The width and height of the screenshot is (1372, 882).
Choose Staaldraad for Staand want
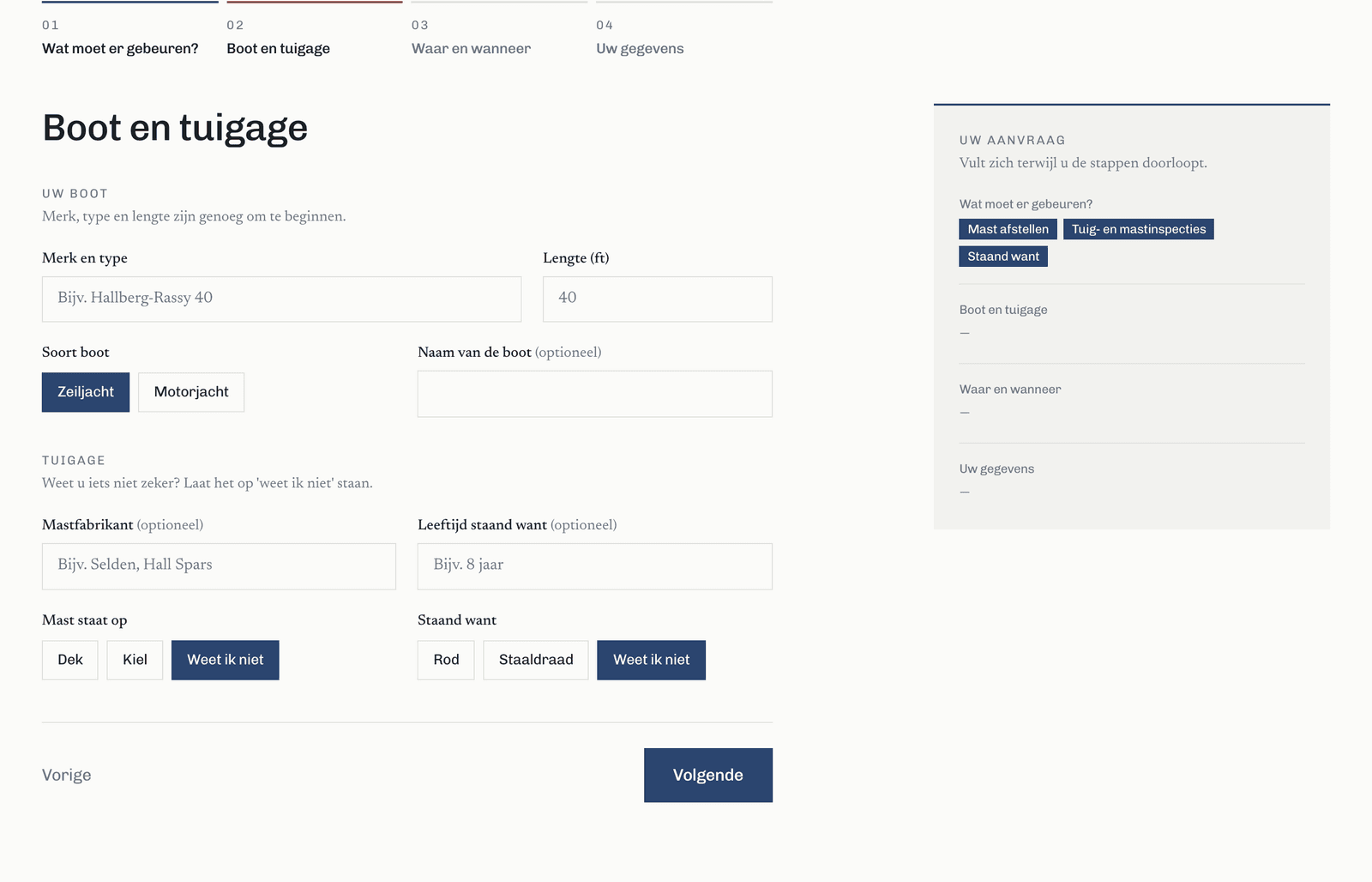[536, 660]
